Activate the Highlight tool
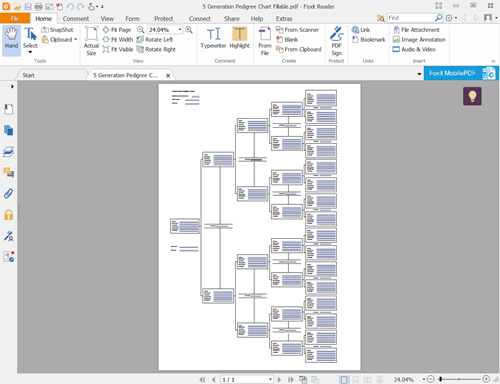500x384 pixels. 239,38
